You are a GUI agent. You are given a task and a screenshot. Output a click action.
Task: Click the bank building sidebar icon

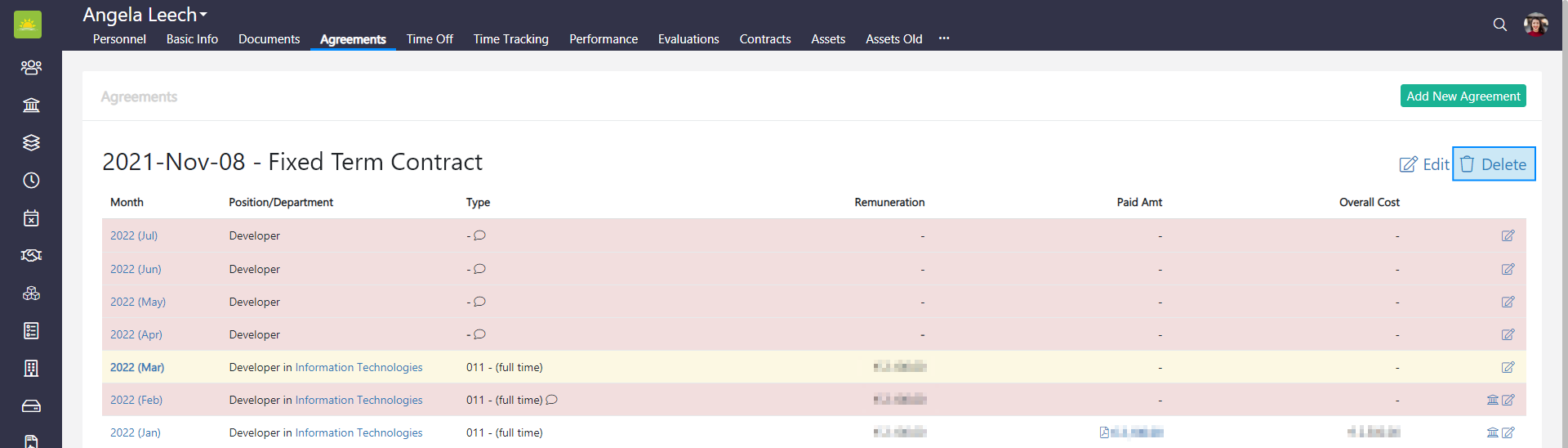(x=31, y=105)
